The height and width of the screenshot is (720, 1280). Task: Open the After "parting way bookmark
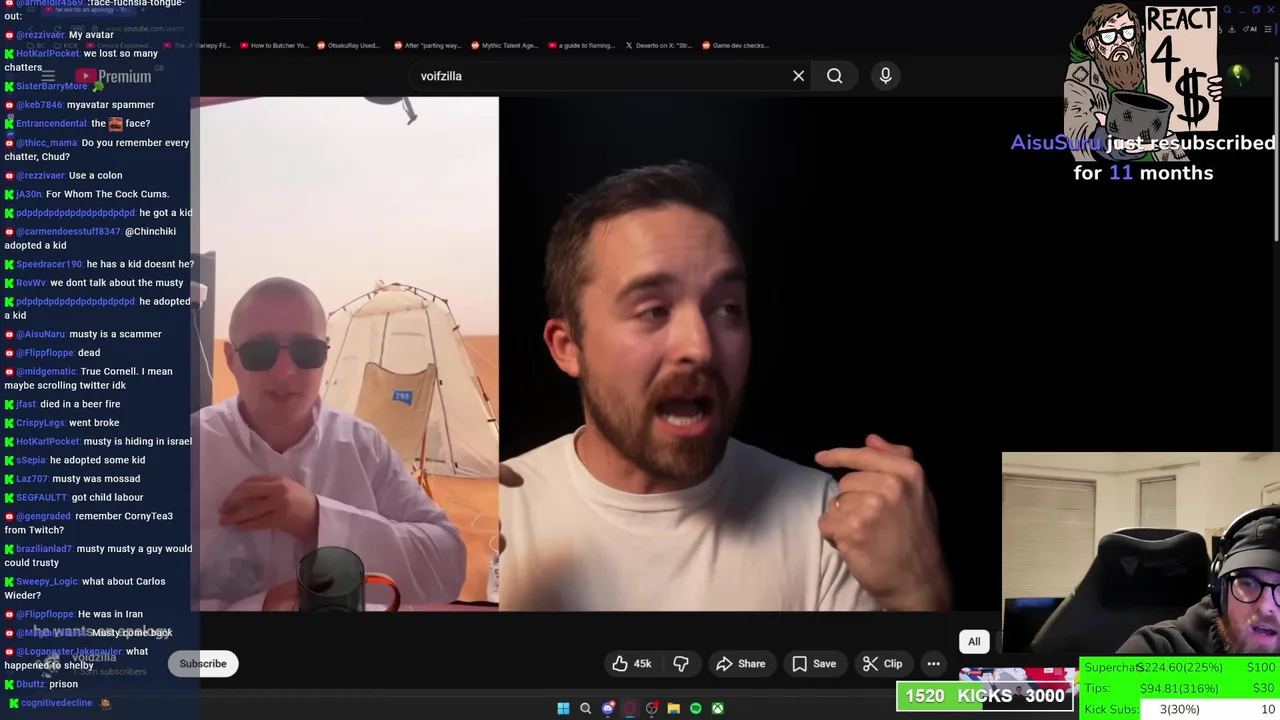click(427, 45)
